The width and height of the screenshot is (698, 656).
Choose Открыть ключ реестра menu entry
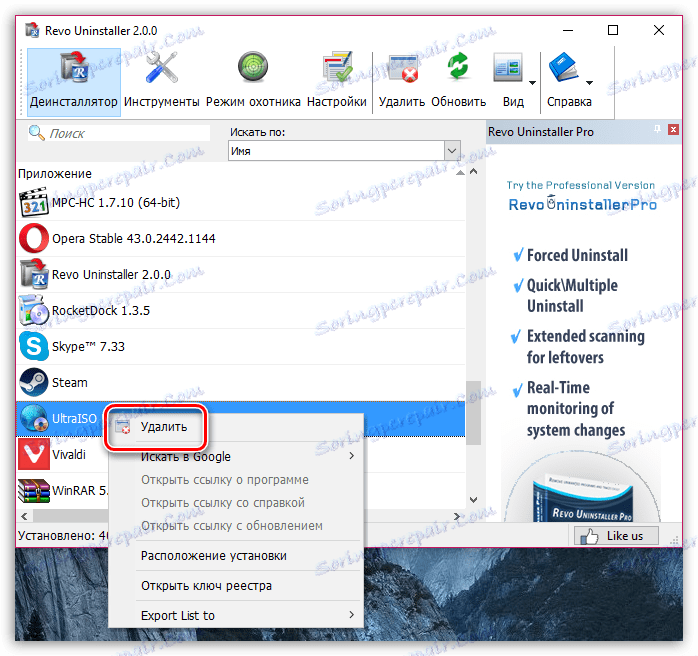(x=236, y=586)
